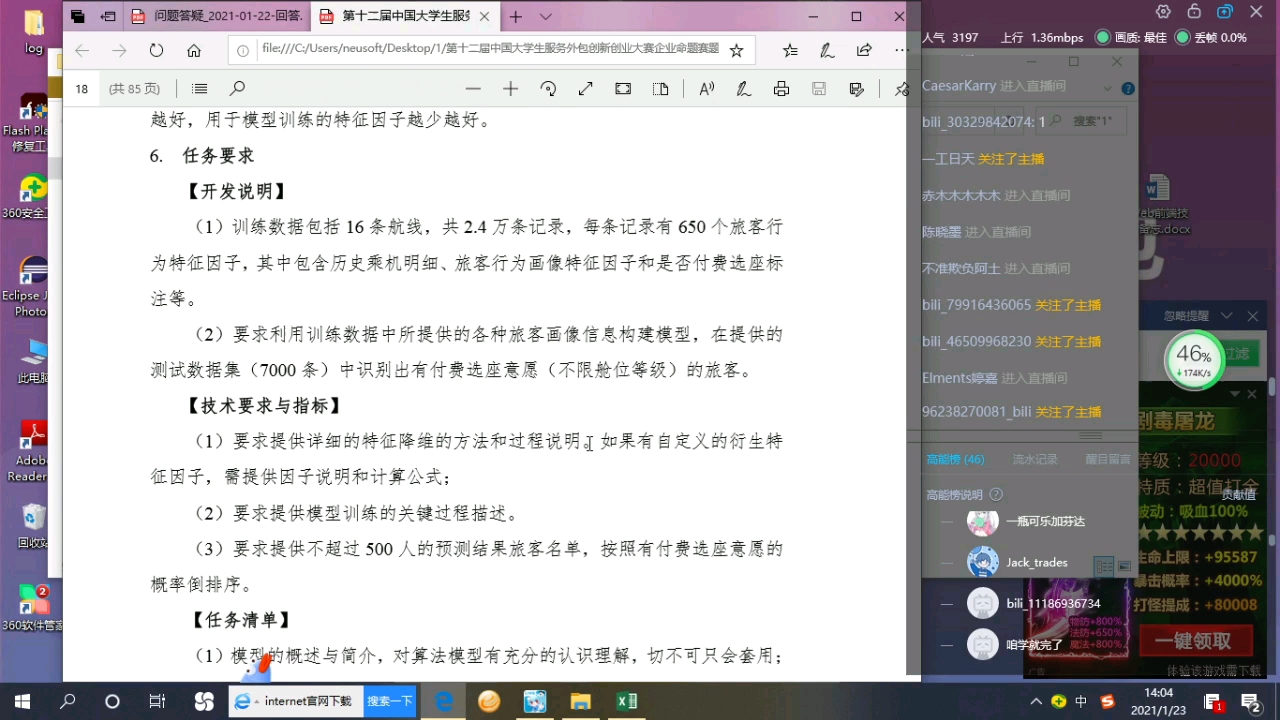The image size is (1280, 720).
Task: Close the game advertisement popup
Action: click(x=1252, y=394)
